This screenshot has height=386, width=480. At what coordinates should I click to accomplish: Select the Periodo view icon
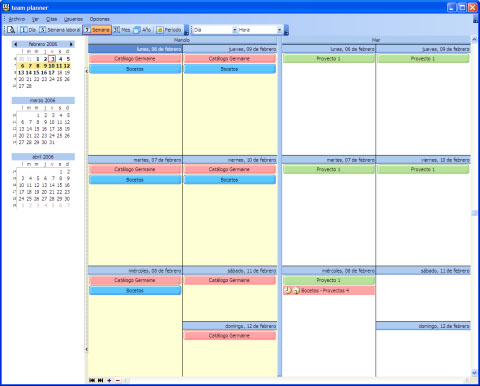(169, 30)
